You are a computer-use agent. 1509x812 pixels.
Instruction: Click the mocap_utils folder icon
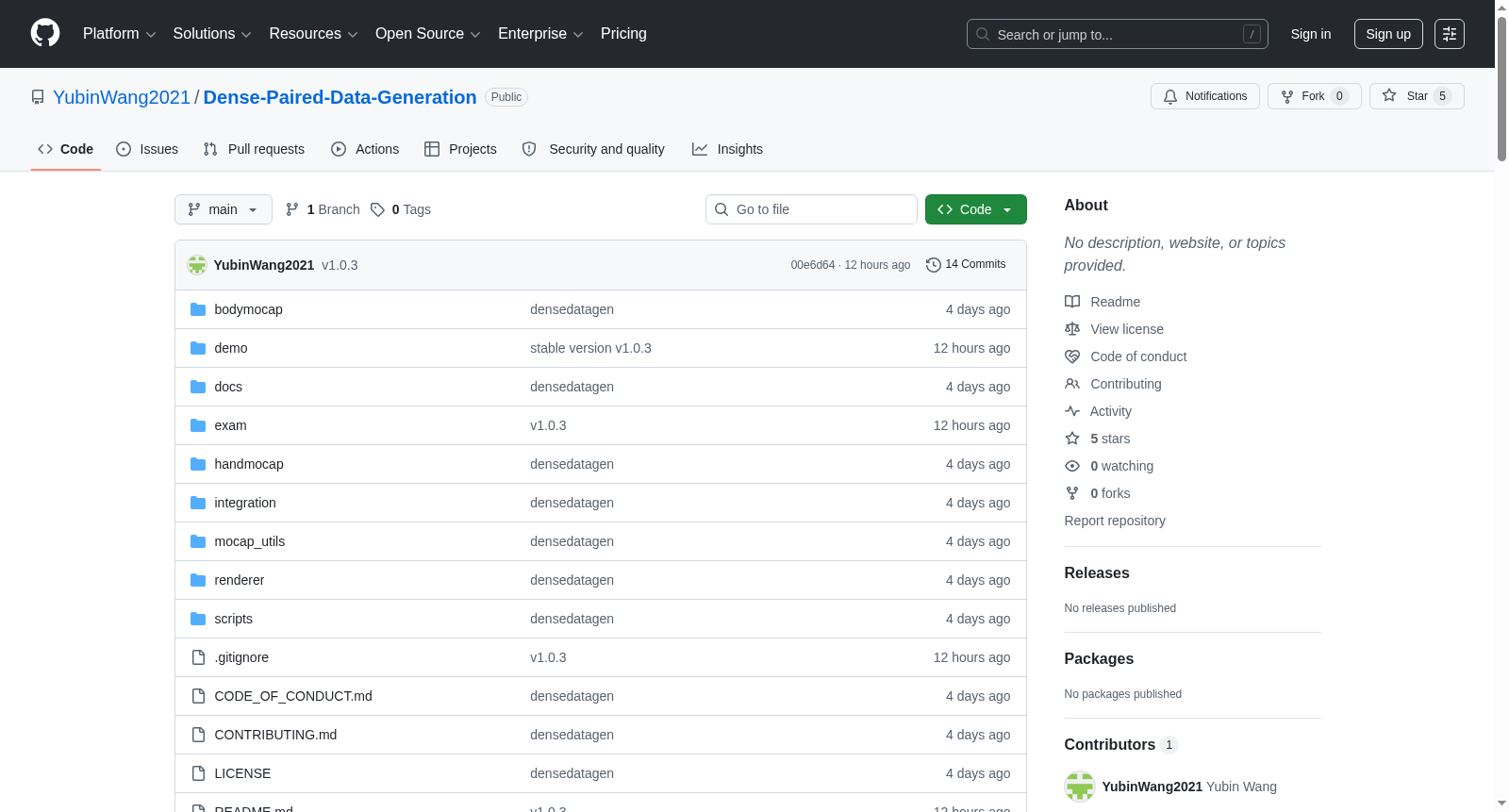[198, 541]
